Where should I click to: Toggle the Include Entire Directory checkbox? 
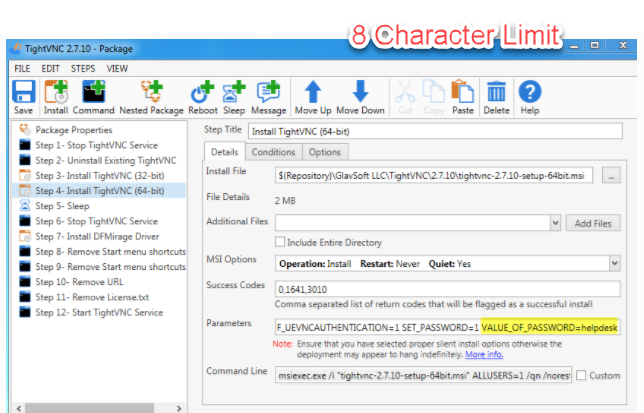click(280, 242)
